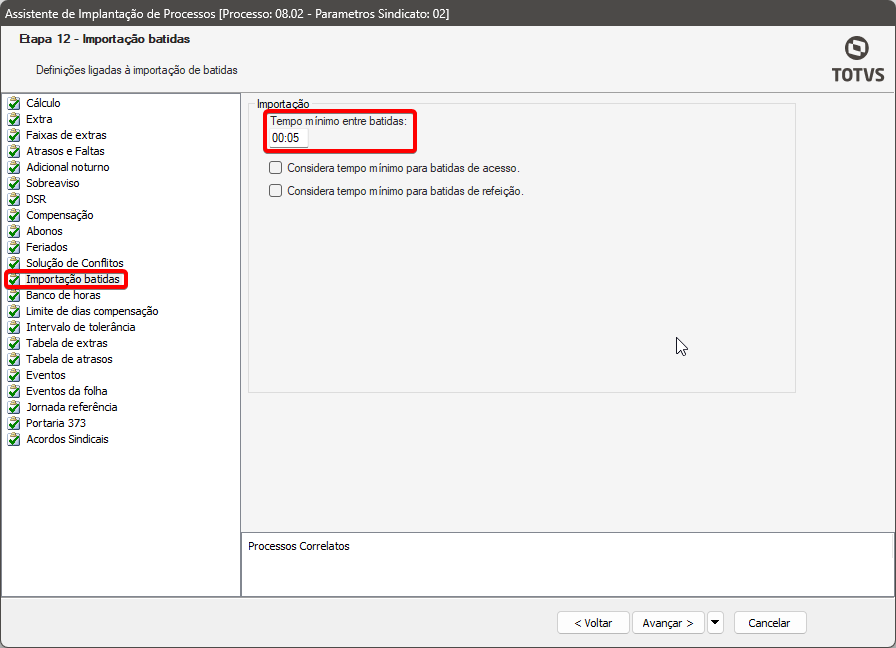The height and width of the screenshot is (648, 896).
Task: Select the DSR step
Action: (36, 199)
